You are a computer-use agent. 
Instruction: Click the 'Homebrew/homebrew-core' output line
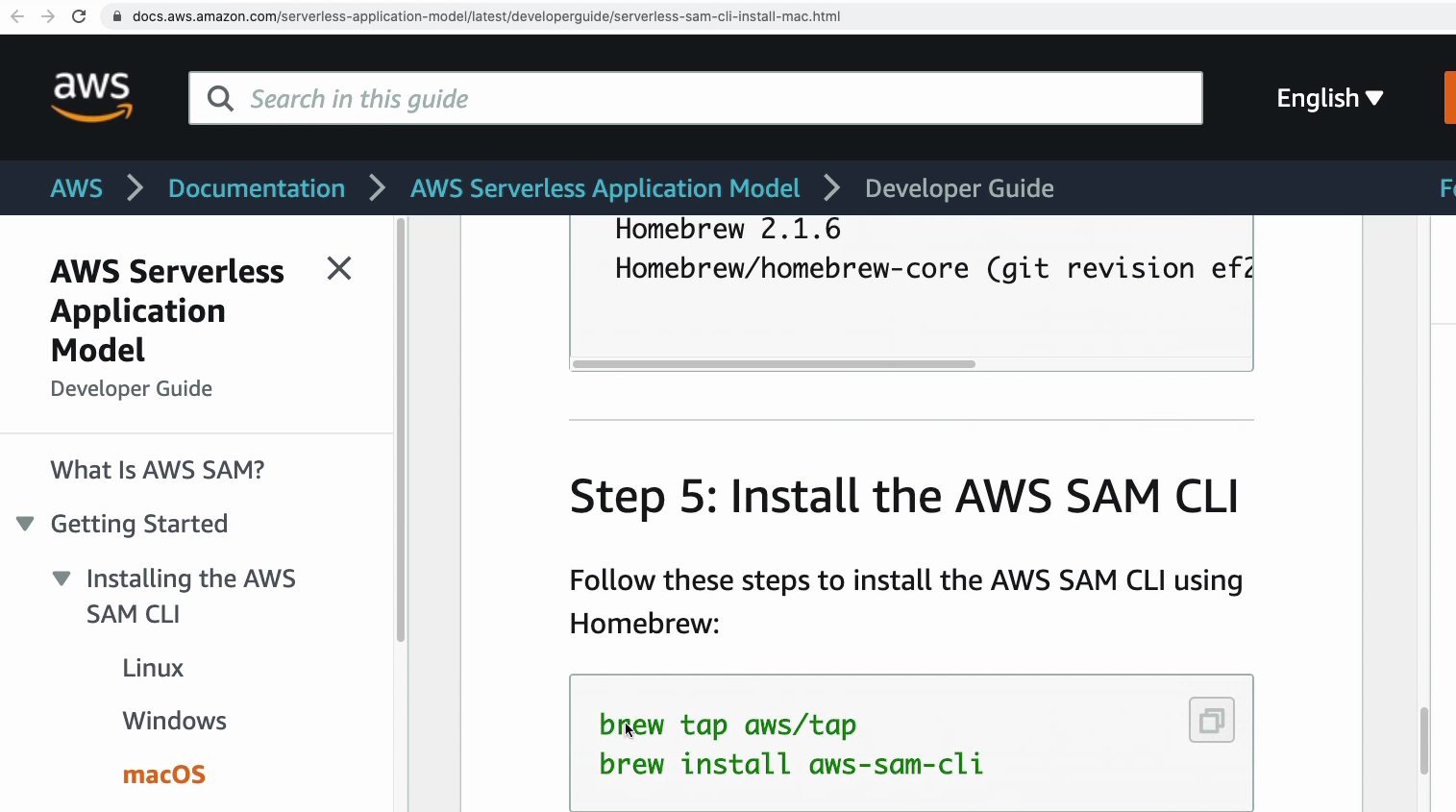click(933, 268)
